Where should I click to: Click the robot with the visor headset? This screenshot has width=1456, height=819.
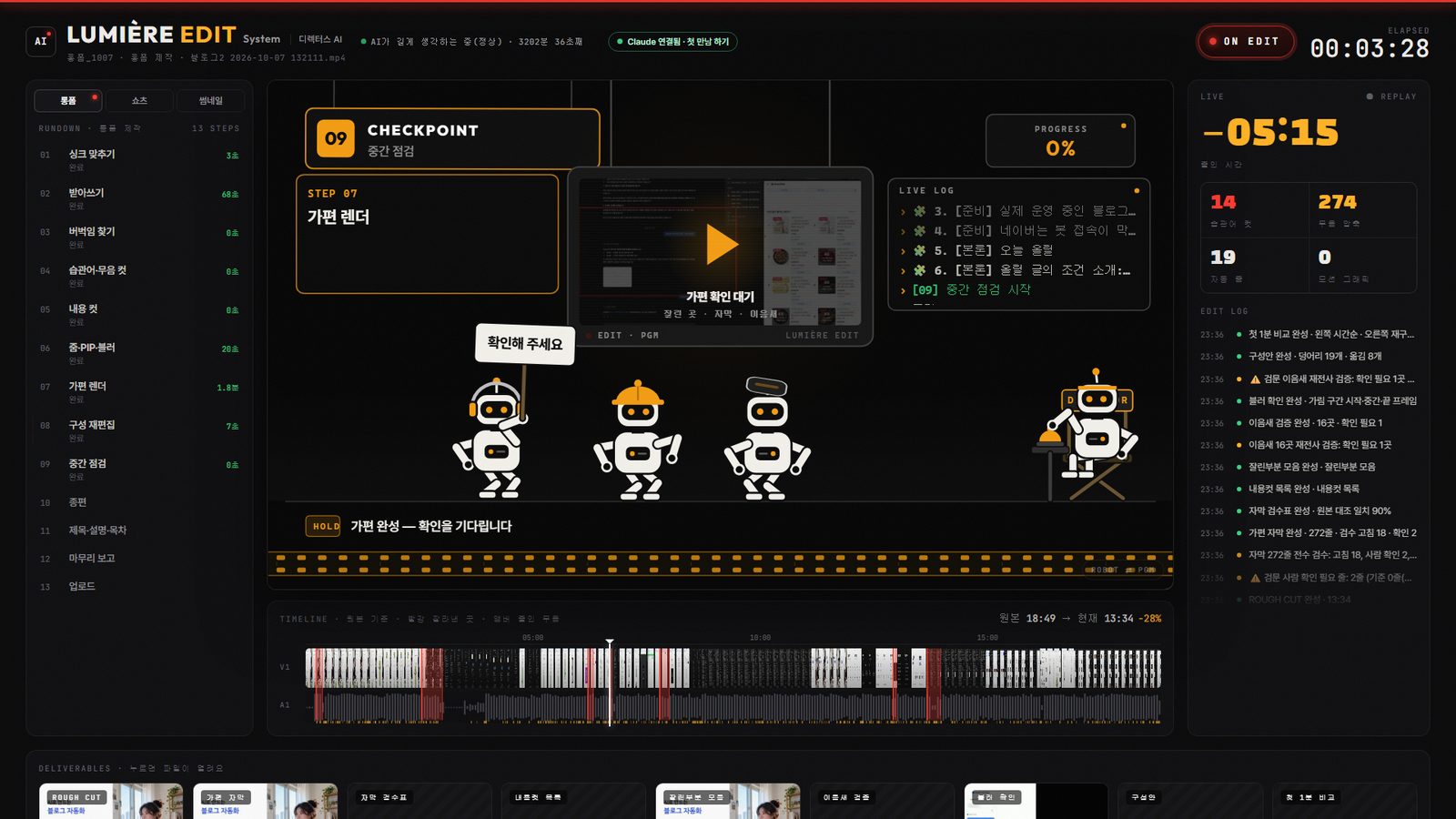[767, 439]
